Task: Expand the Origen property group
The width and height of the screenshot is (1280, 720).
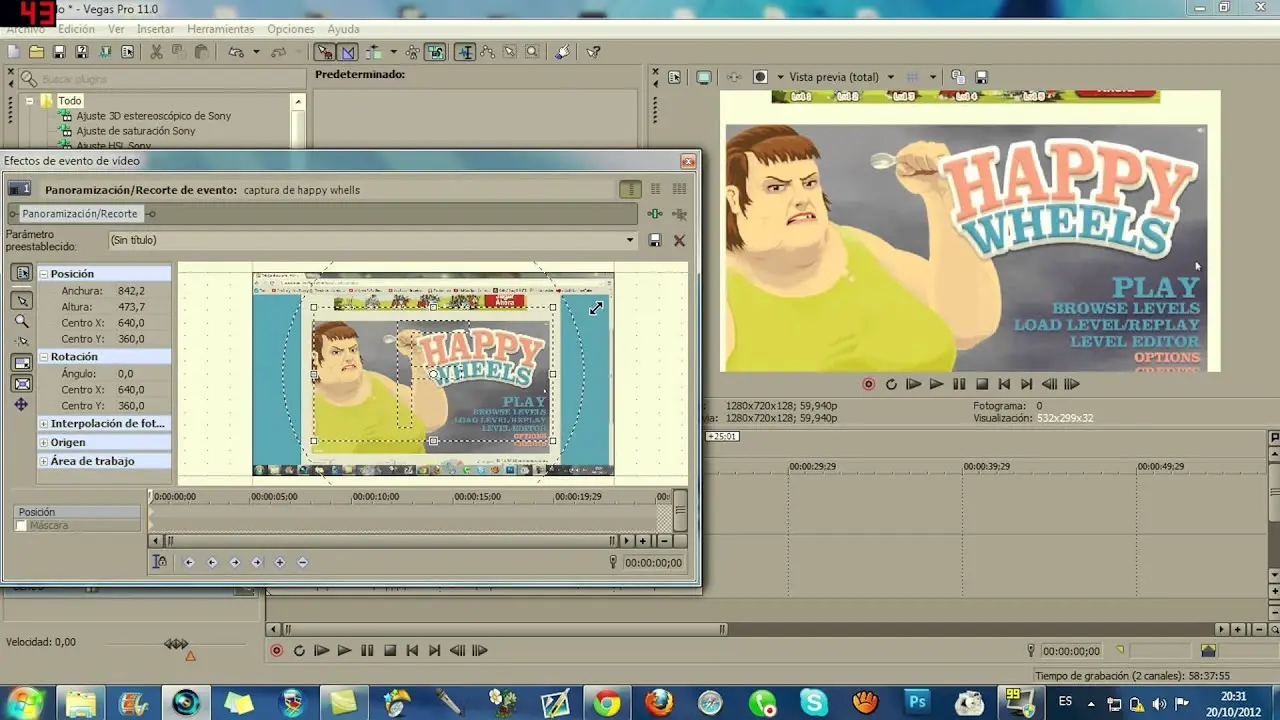Action: point(44,442)
